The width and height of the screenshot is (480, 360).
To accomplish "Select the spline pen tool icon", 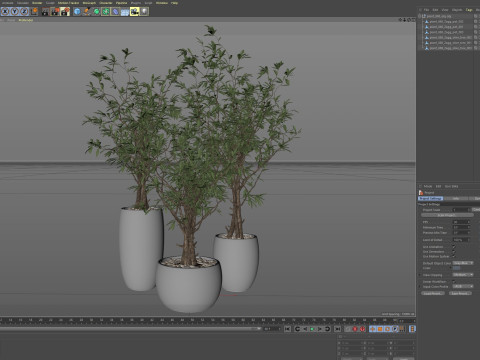I will pyautogui.click(x=87, y=12).
